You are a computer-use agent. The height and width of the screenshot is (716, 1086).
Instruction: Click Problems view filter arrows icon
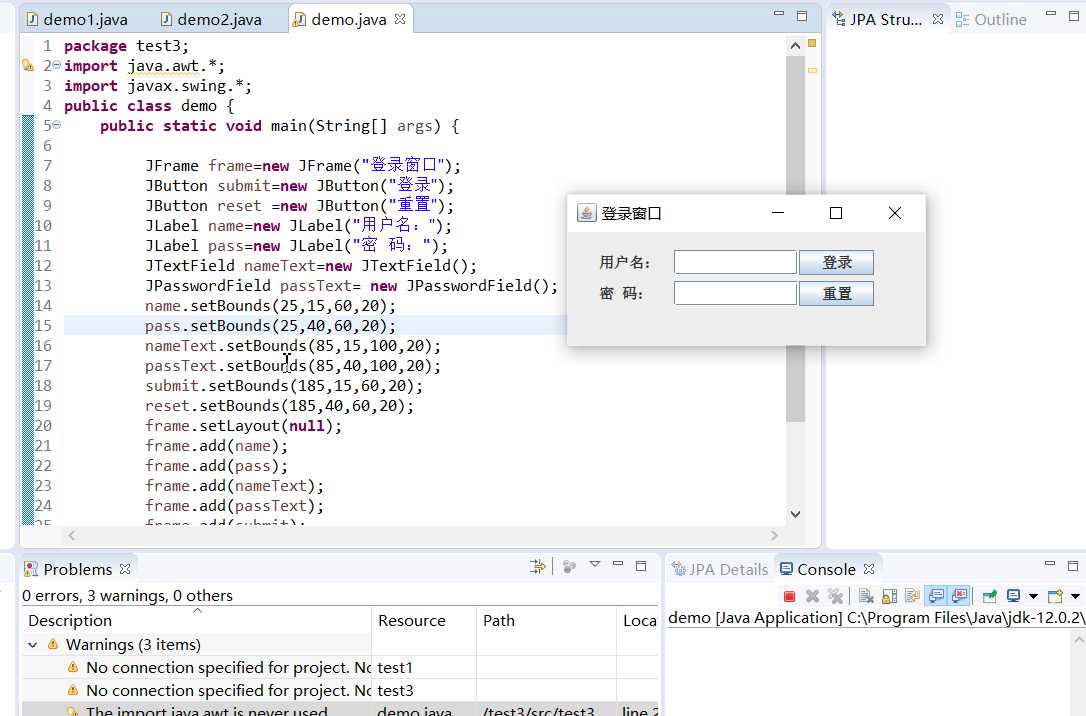pos(537,566)
